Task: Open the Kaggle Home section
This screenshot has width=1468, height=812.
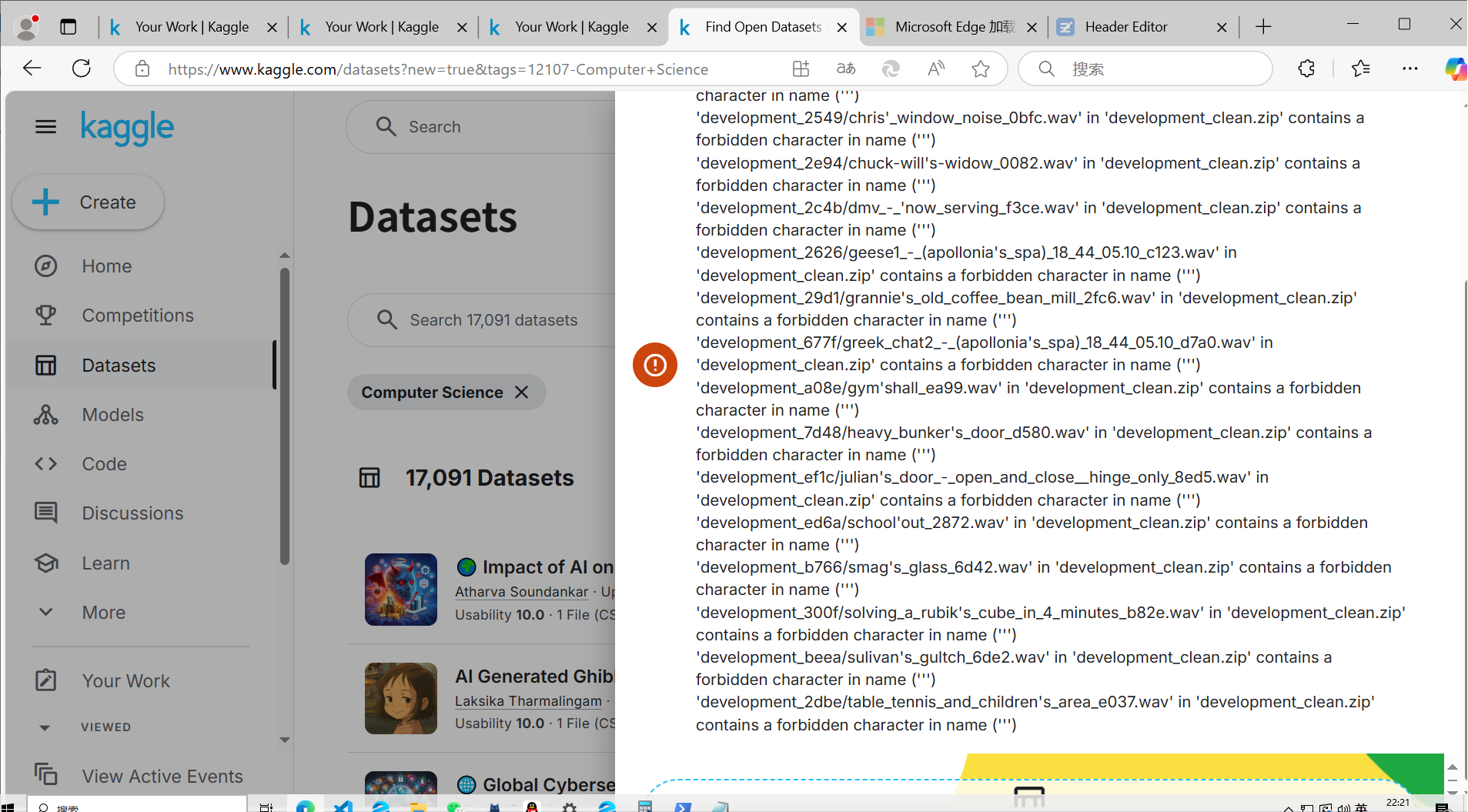Action: [105, 266]
